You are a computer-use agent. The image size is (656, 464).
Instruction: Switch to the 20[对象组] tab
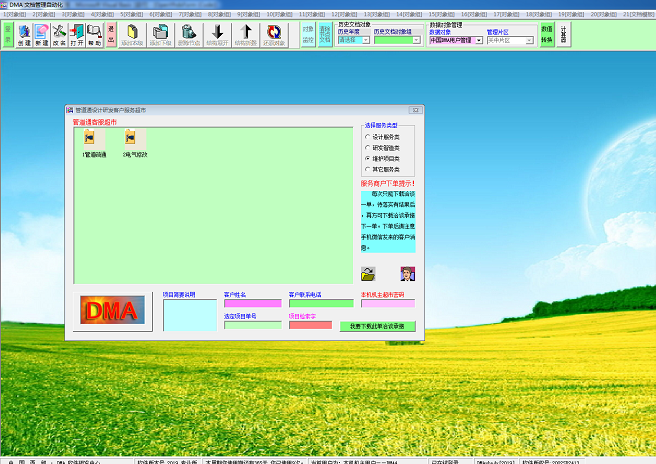[603, 14]
